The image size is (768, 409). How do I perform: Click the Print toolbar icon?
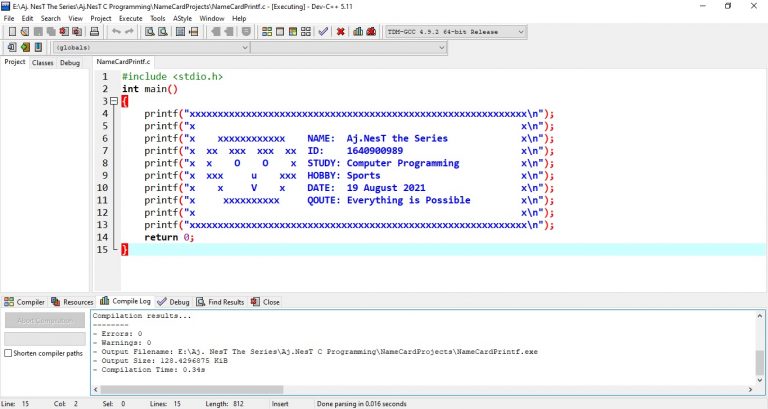point(93,32)
